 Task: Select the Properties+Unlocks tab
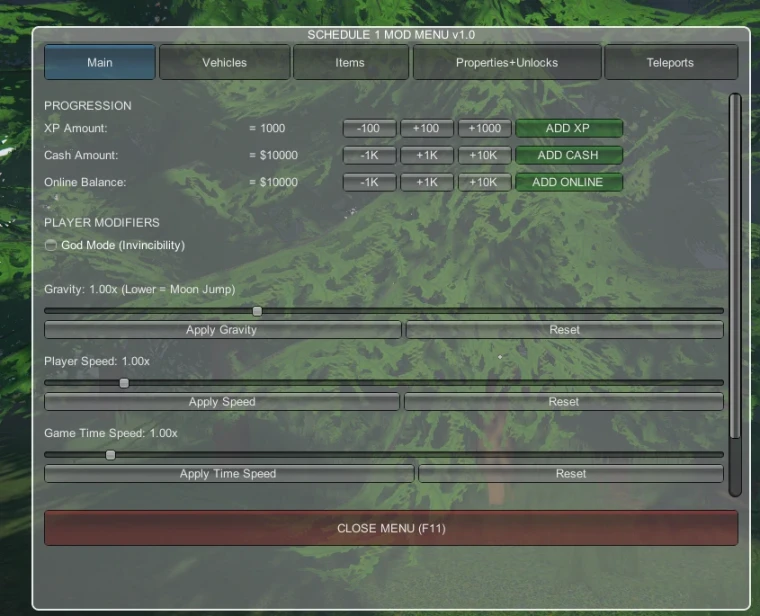coord(506,62)
